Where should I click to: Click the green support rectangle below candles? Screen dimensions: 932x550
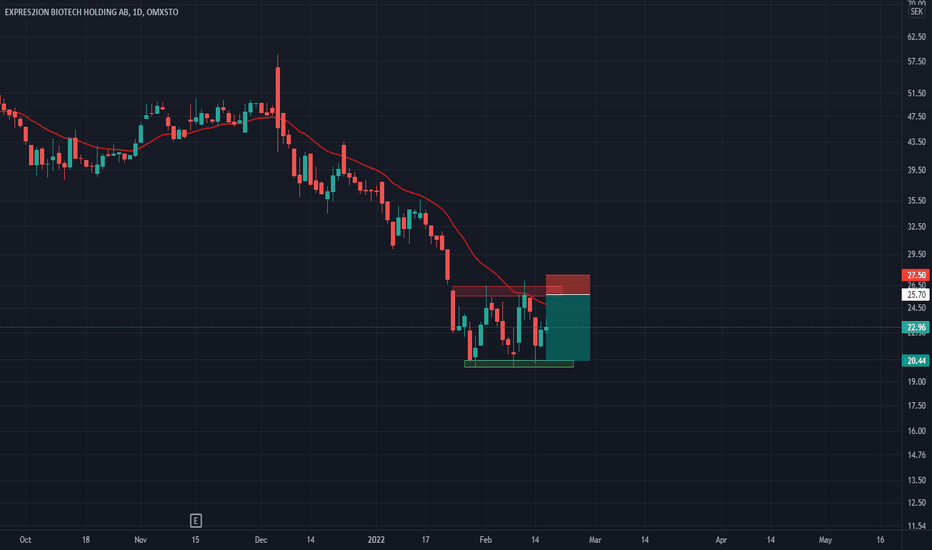click(519, 364)
